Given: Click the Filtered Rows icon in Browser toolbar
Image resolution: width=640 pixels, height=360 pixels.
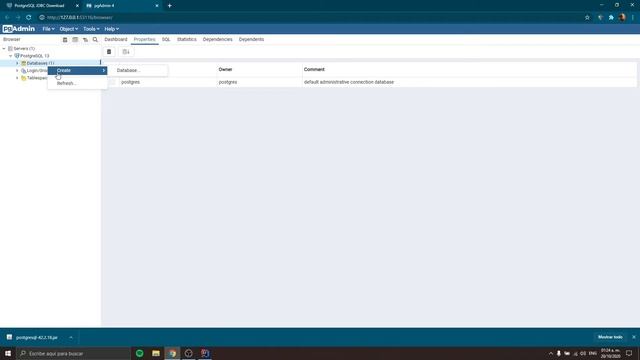Looking at the screenshot, I should coord(85,40).
